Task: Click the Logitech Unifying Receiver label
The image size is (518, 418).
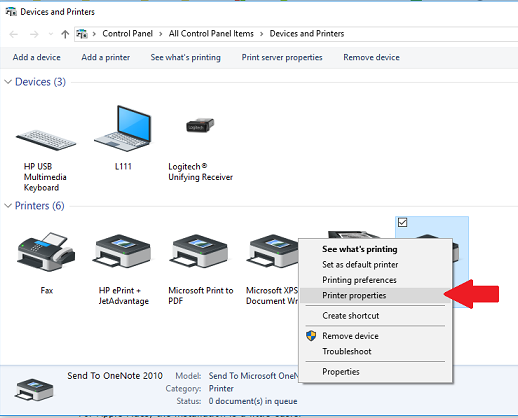Action: 201,172
